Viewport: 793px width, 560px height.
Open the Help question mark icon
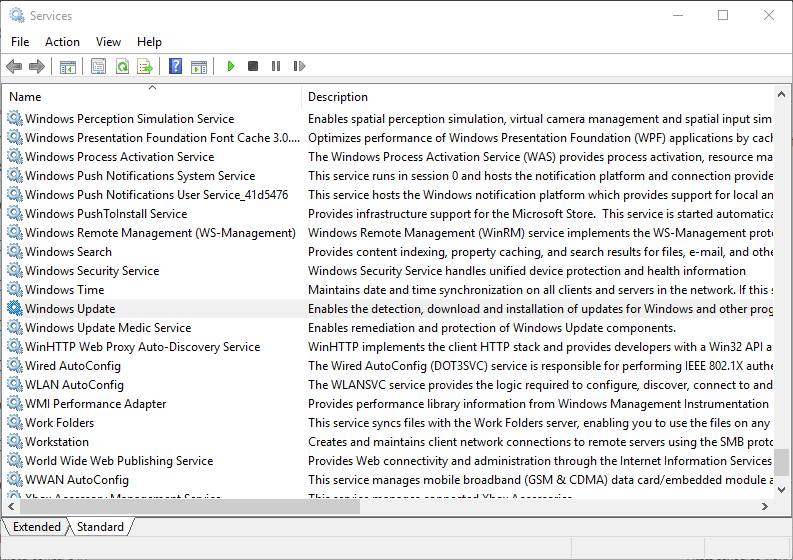(x=175, y=66)
